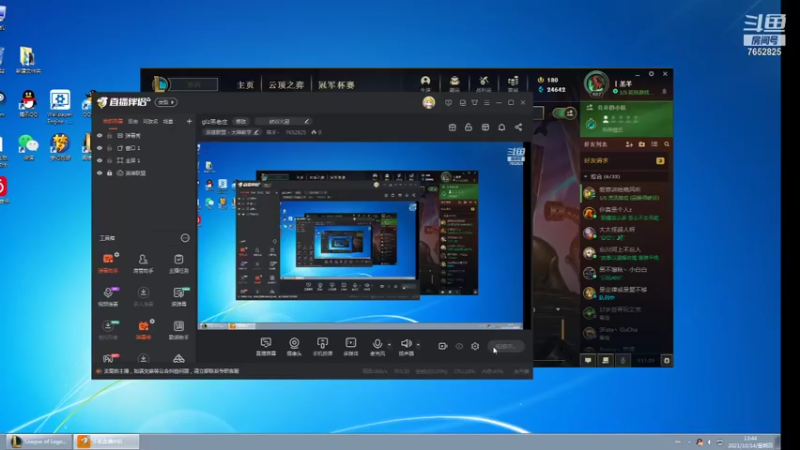Viewport: 800px width, 450px height.
Task: Hide the 英雄联盟 source layer
Action: 99,173
